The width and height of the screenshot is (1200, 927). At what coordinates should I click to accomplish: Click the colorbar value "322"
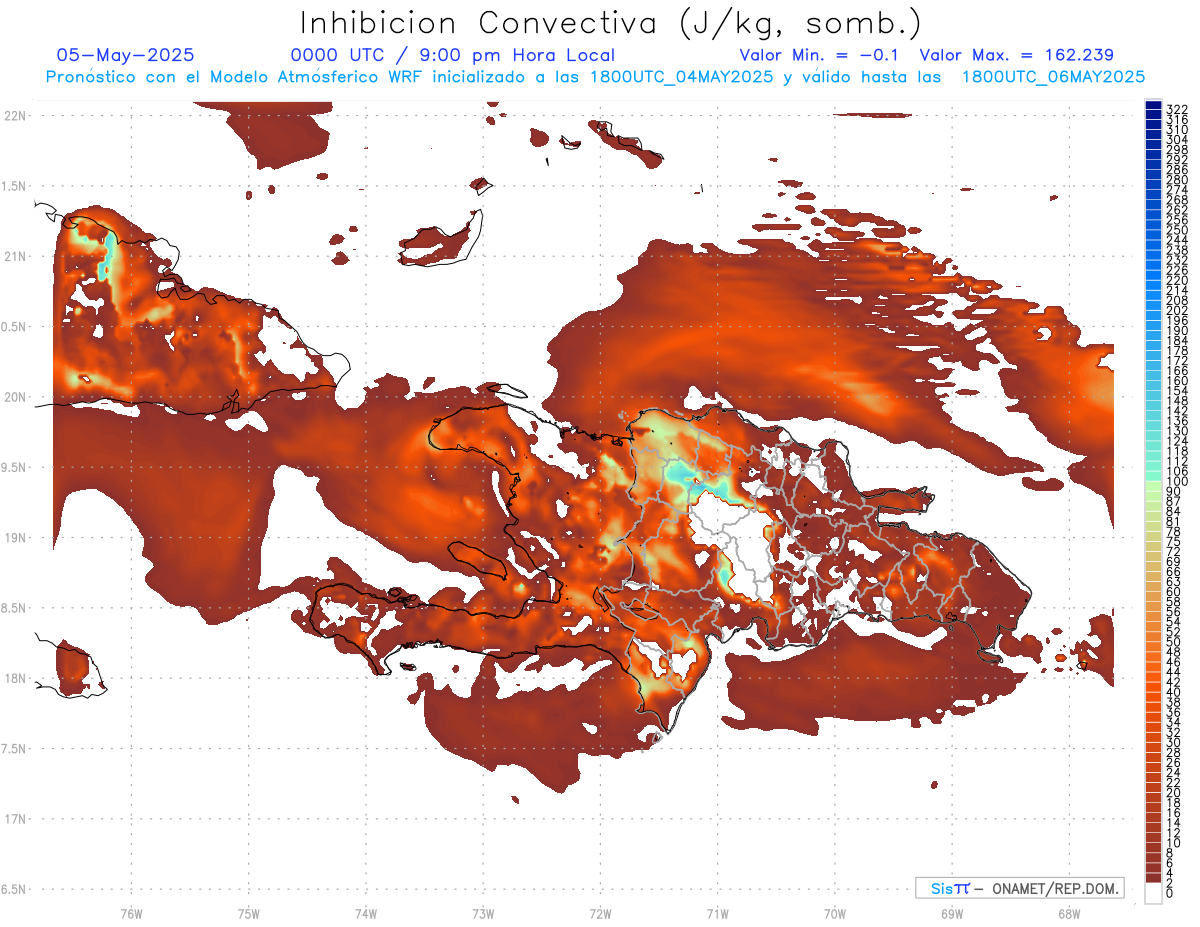[x=1177, y=109]
